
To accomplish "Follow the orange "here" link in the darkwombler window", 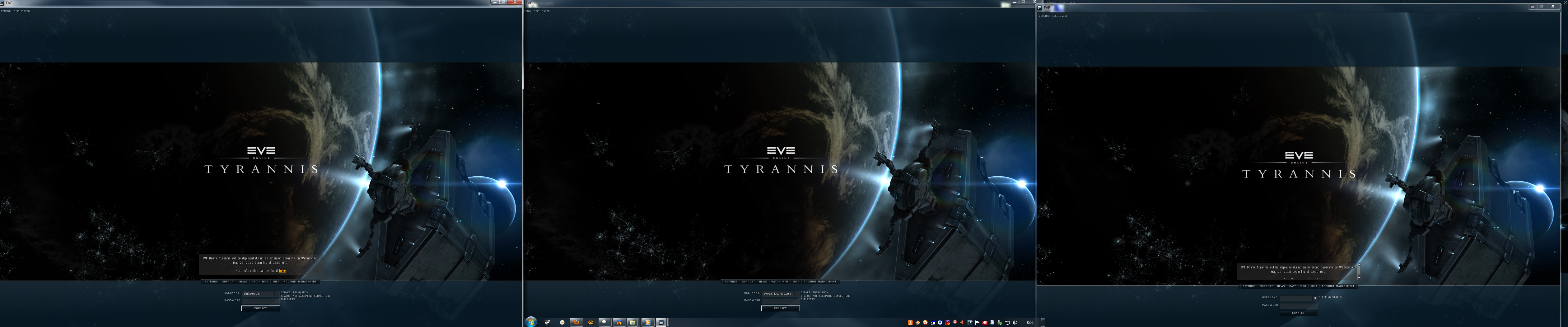I will (282, 271).
